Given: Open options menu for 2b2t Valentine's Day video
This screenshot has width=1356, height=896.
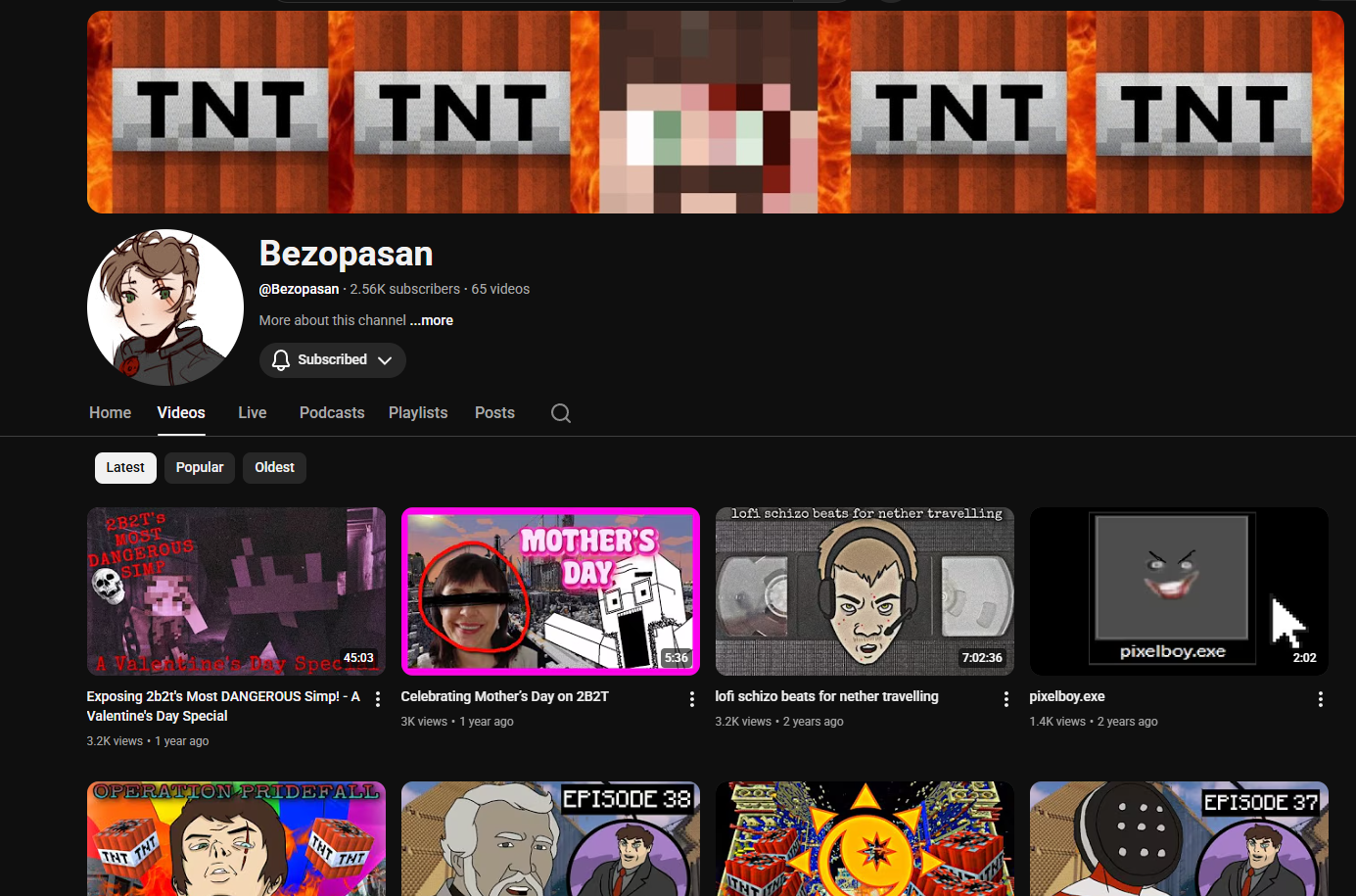Looking at the screenshot, I should 378,699.
